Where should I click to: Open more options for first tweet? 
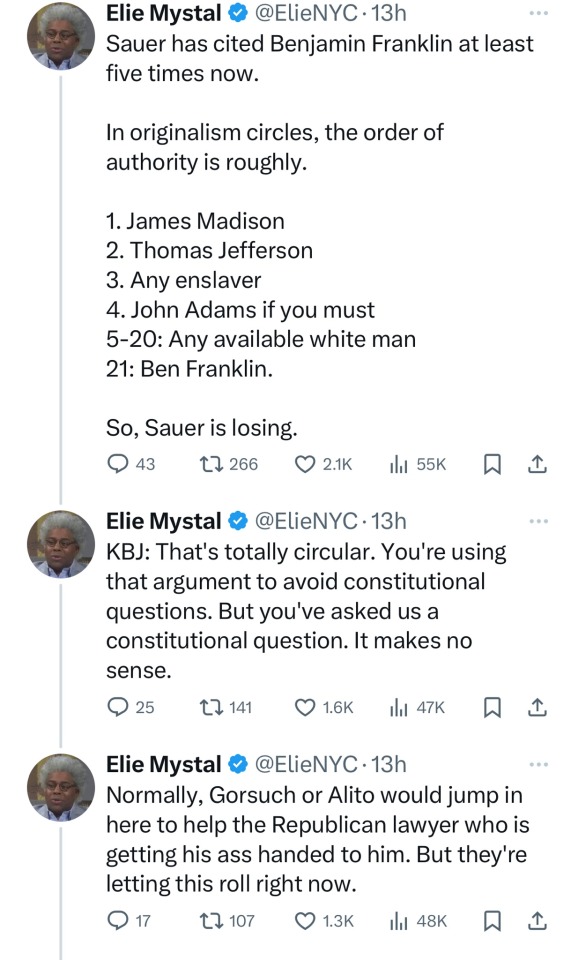(x=538, y=13)
